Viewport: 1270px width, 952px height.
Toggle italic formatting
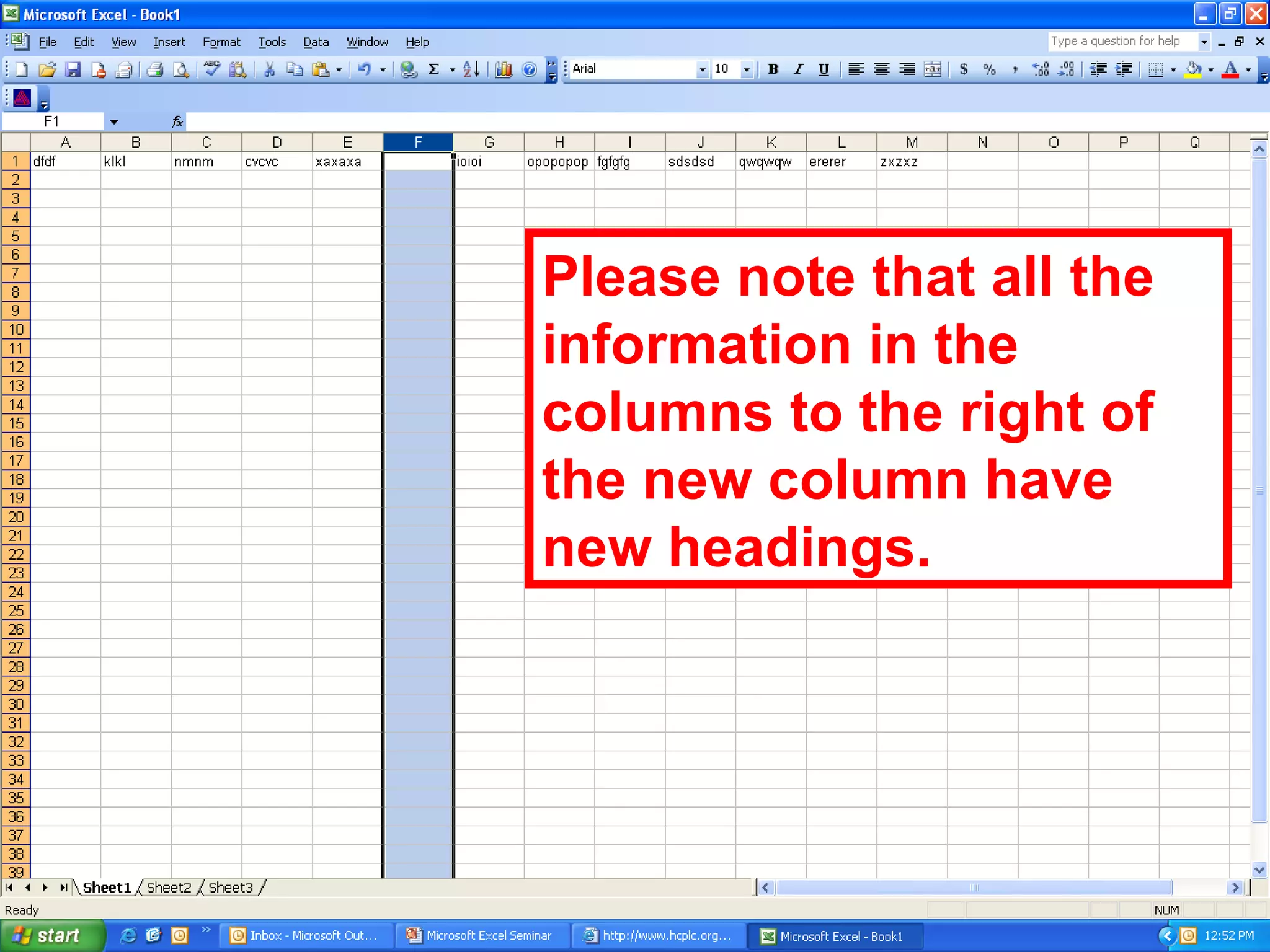click(798, 69)
